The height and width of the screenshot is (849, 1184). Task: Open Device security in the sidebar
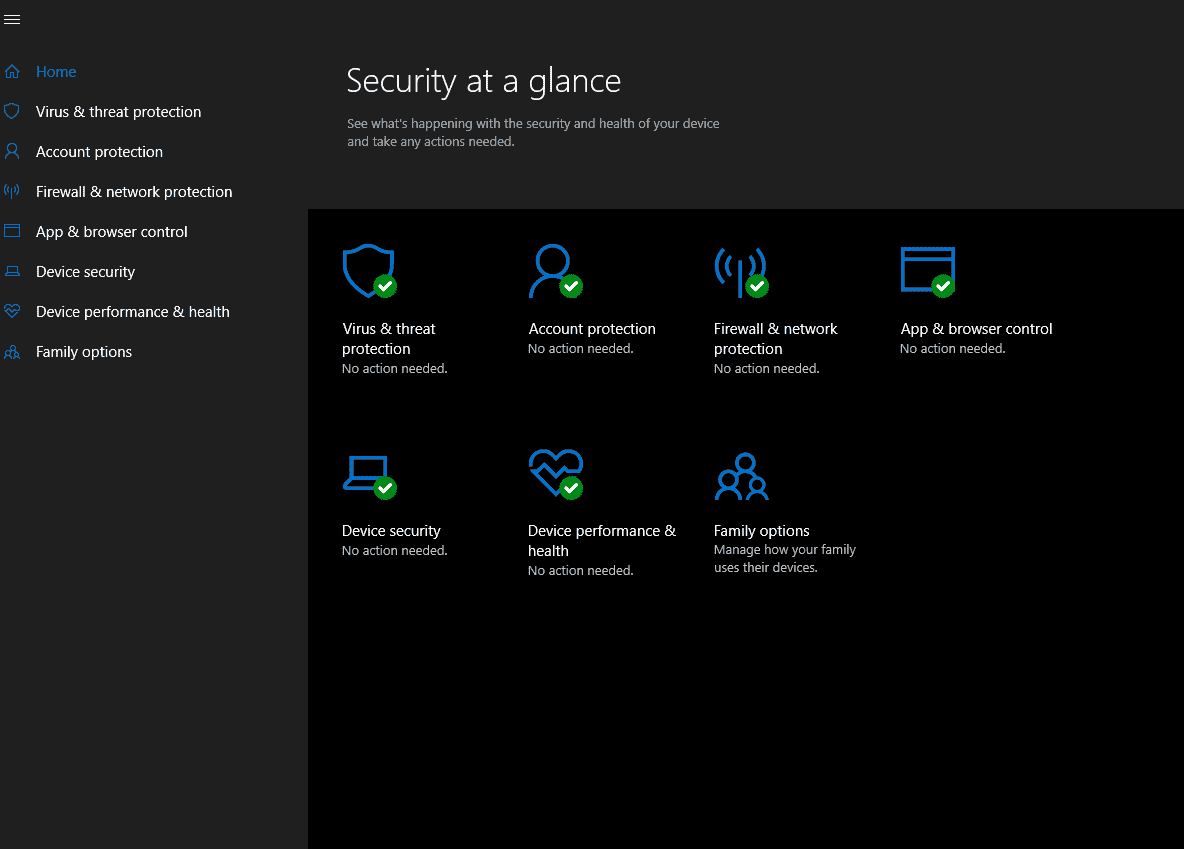tap(85, 272)
